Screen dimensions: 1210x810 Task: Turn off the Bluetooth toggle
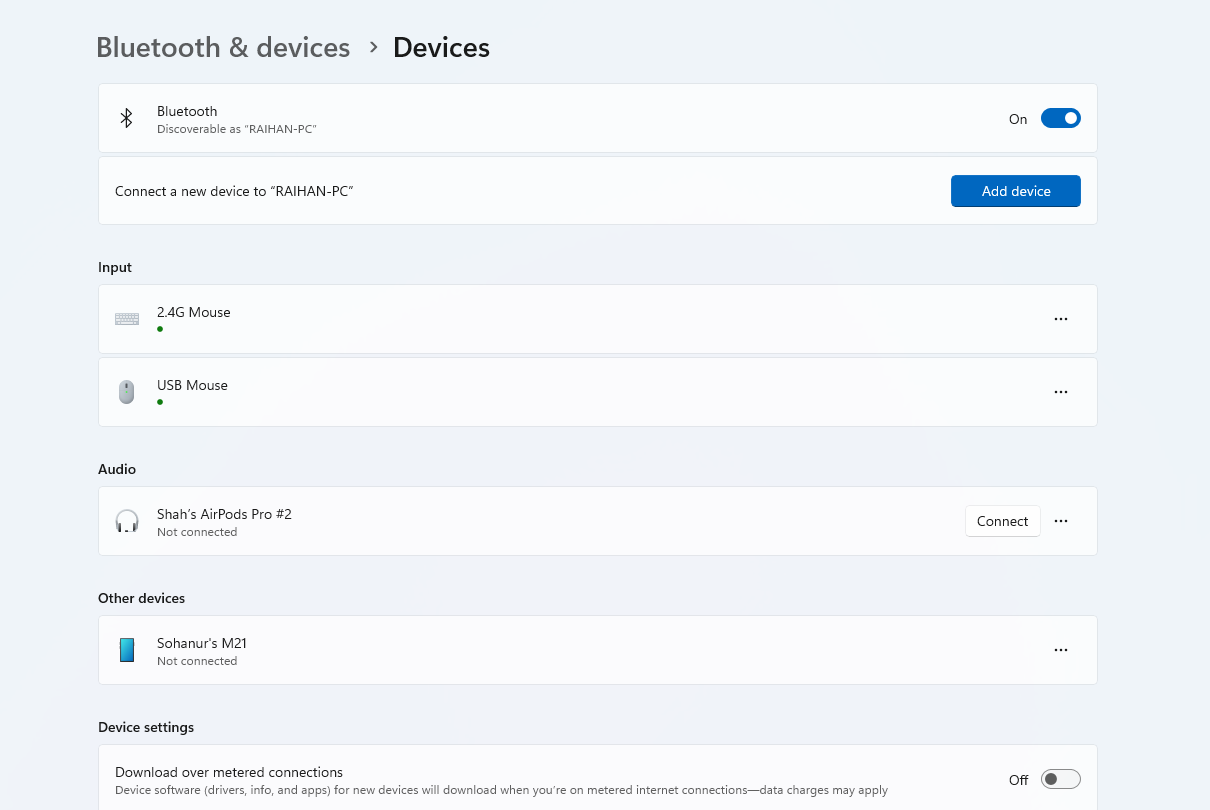pos(1060,118)
